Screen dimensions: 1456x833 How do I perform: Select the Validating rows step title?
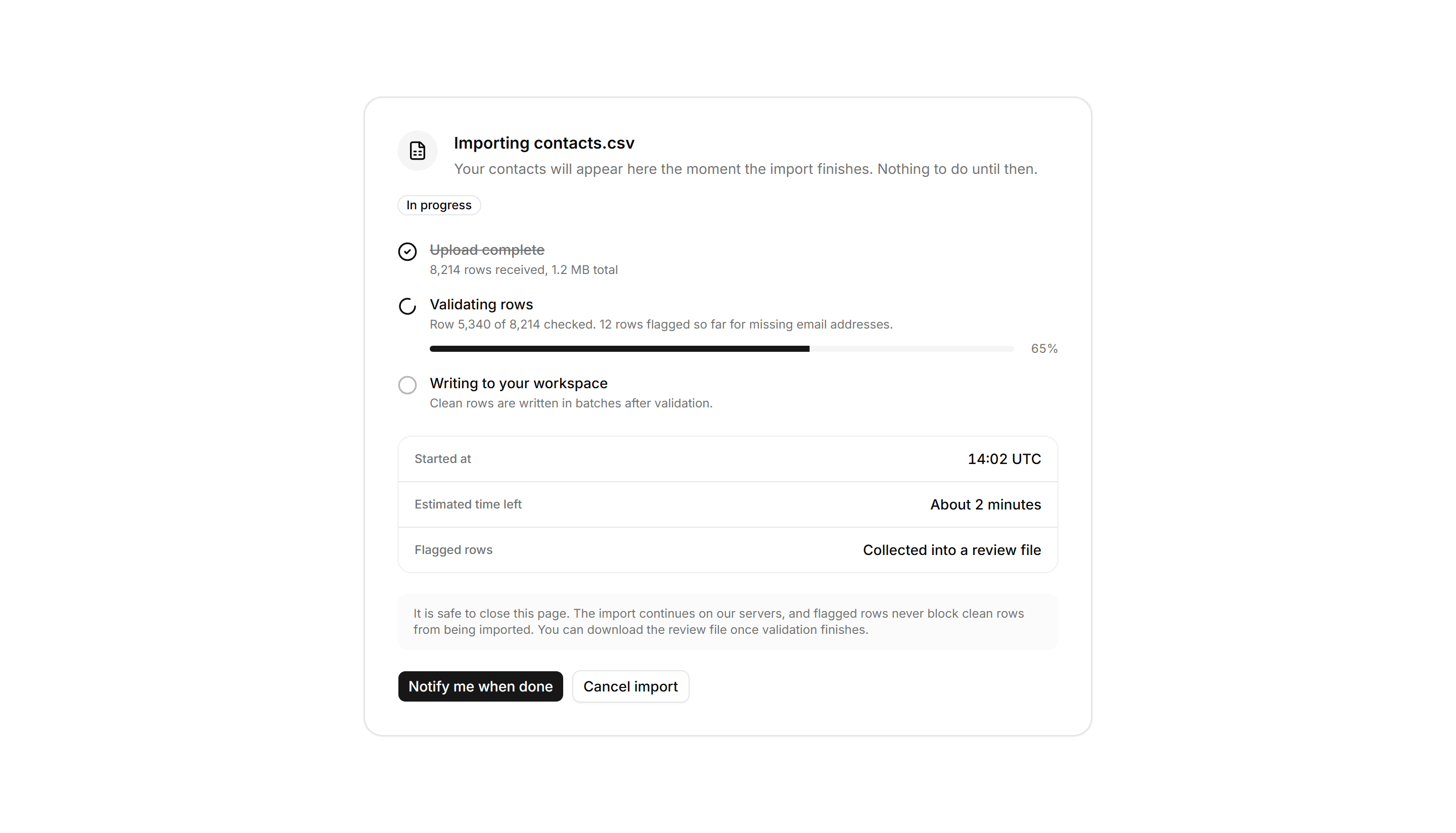(x=481, y=304)
